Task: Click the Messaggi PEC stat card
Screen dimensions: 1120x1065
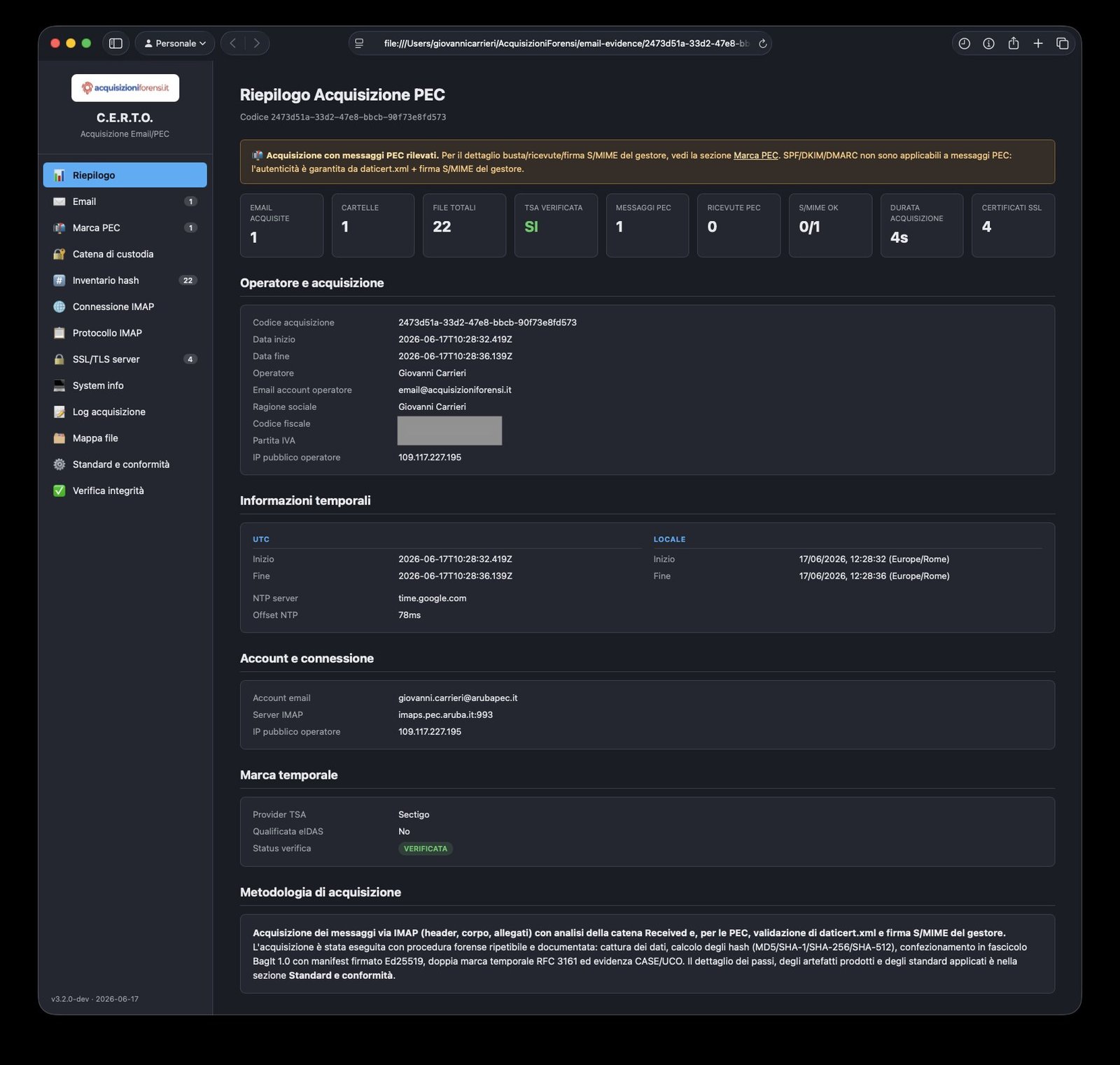Action: pyautogui.click(x=647, y=225)
